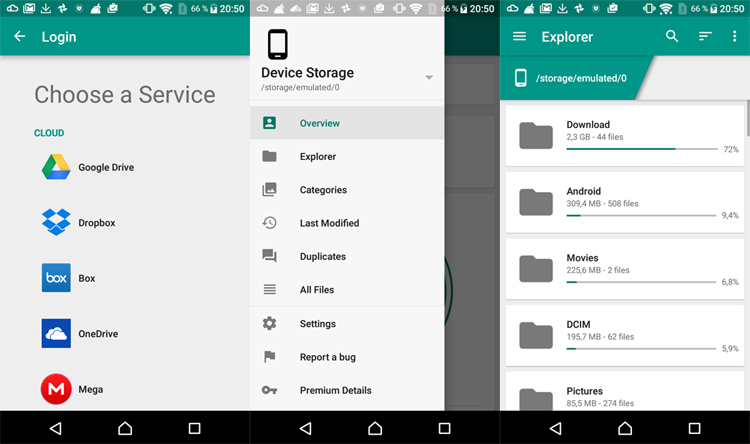Click the Download folder's 72% usage bar
This screenshot has width=750, height=444.
pos(642,149)
